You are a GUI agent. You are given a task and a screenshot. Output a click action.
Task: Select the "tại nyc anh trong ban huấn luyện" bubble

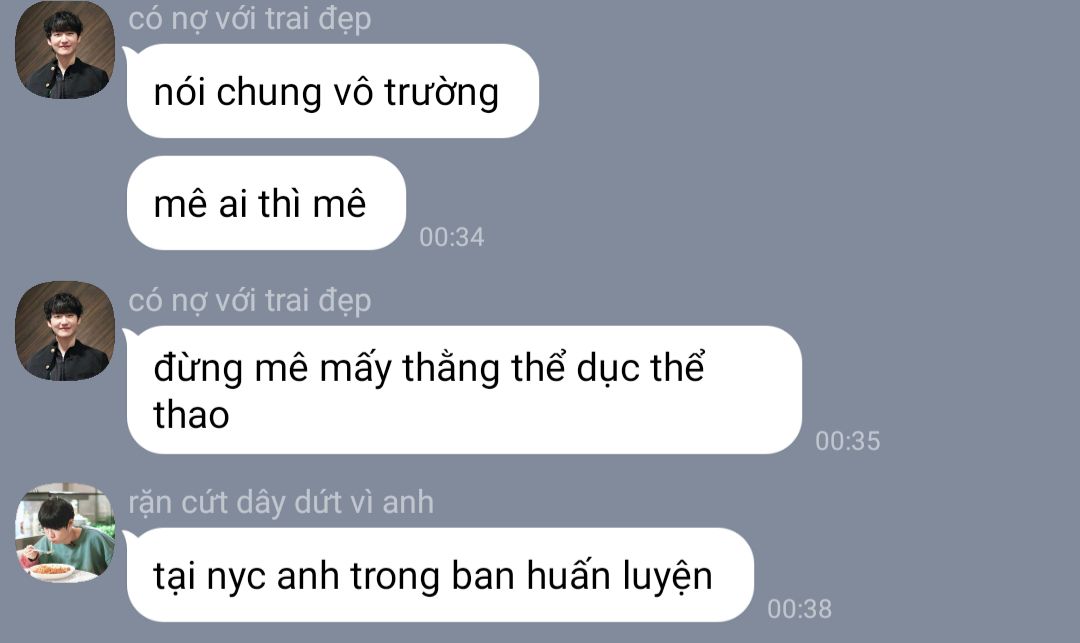[x=440, y=575]
